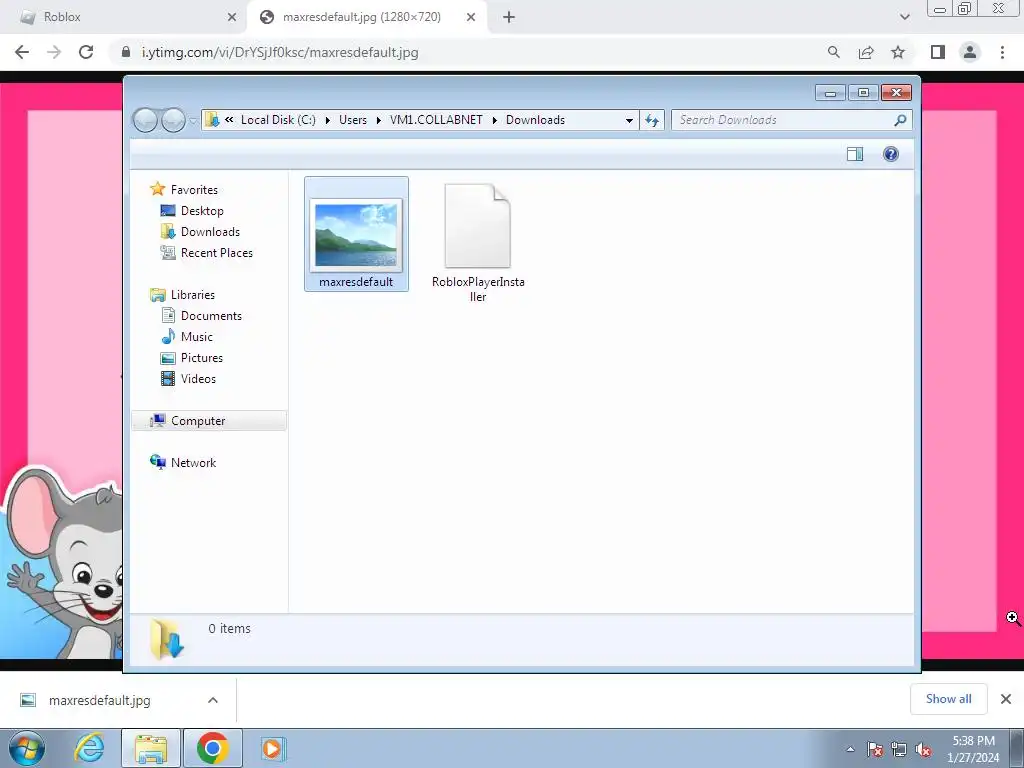1024x768 pixels.
Task: Click Show all downloads
Action: 948,699
